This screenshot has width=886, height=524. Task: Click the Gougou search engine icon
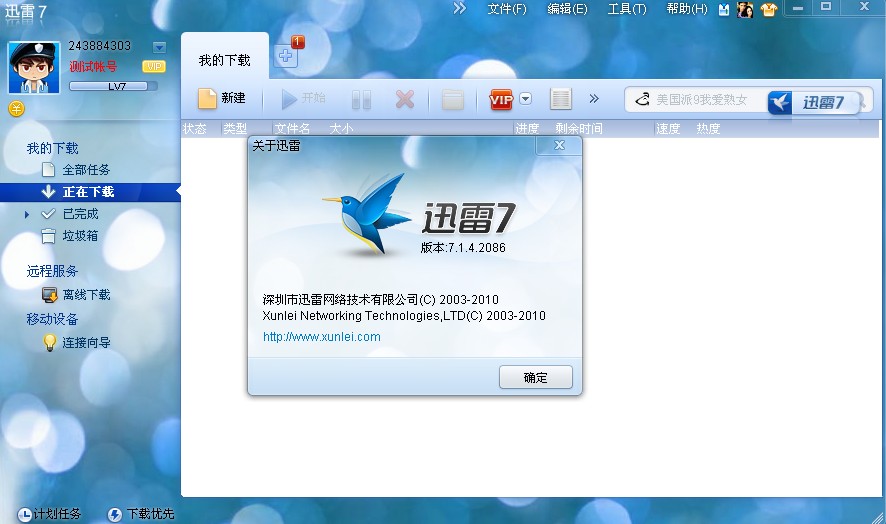pyautogui.click(x=642, y=100)
